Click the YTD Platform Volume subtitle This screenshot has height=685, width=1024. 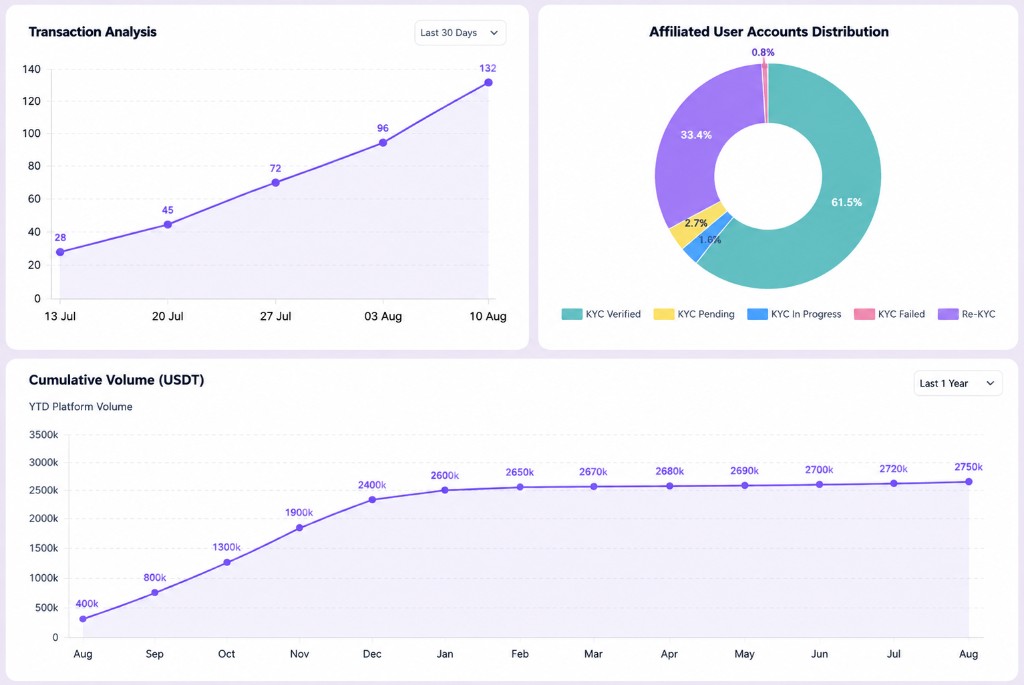point(80,407)
